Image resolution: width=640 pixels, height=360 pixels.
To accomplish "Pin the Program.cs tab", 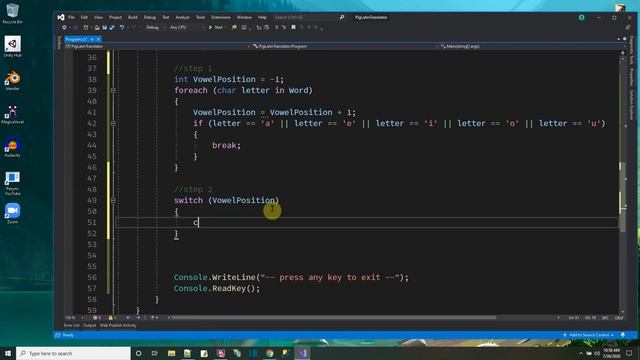I will pos(92,39).
